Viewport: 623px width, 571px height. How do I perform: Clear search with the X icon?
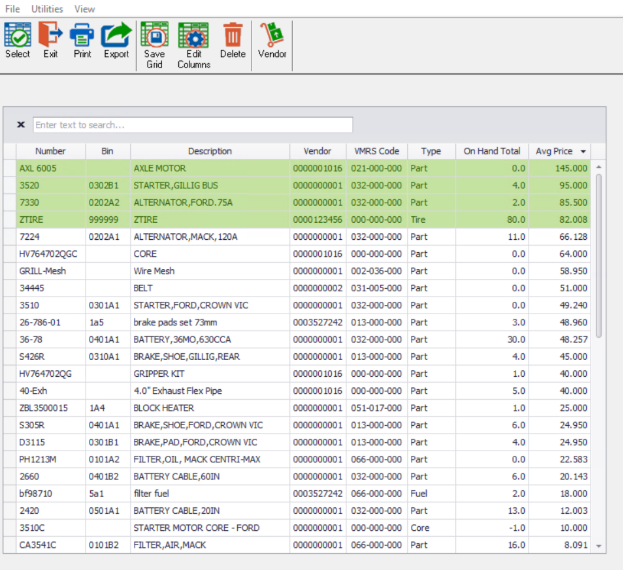pyautogui.click(x=21, y=125)
